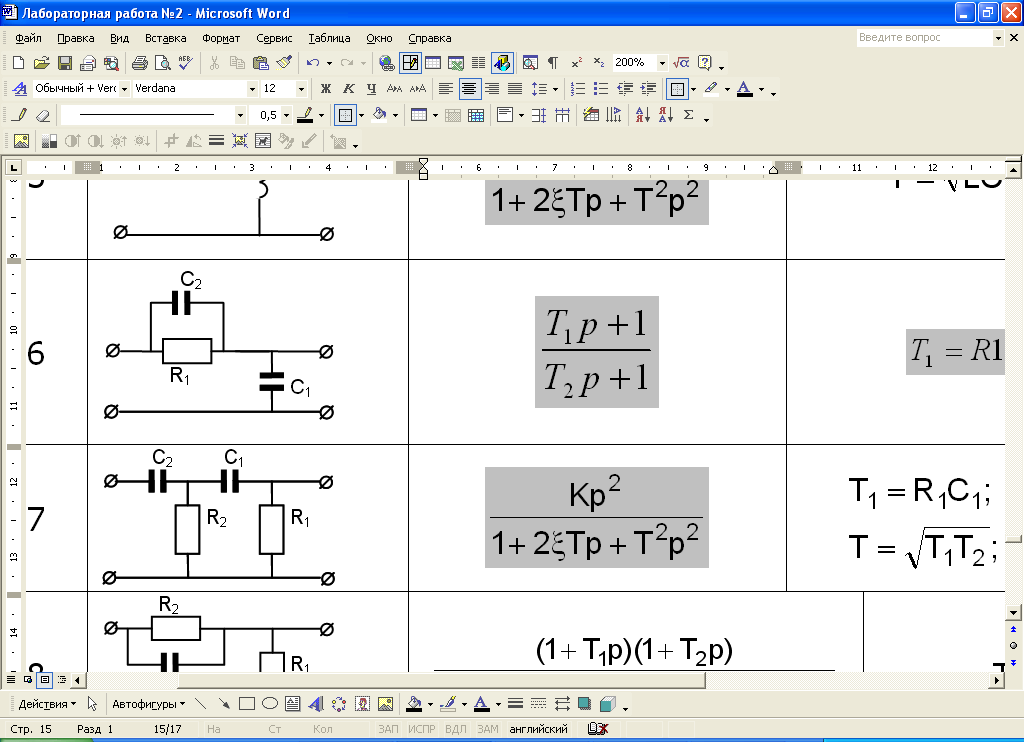Screen dimensions: 1024x742
Task: Expand line spacing options arrow
Action: [x=555, y=89]
